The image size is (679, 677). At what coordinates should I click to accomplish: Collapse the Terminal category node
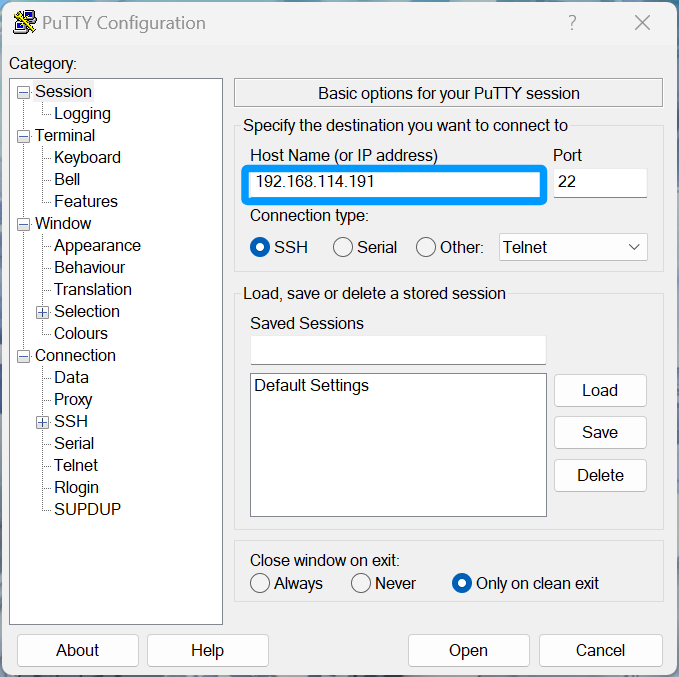23,136
